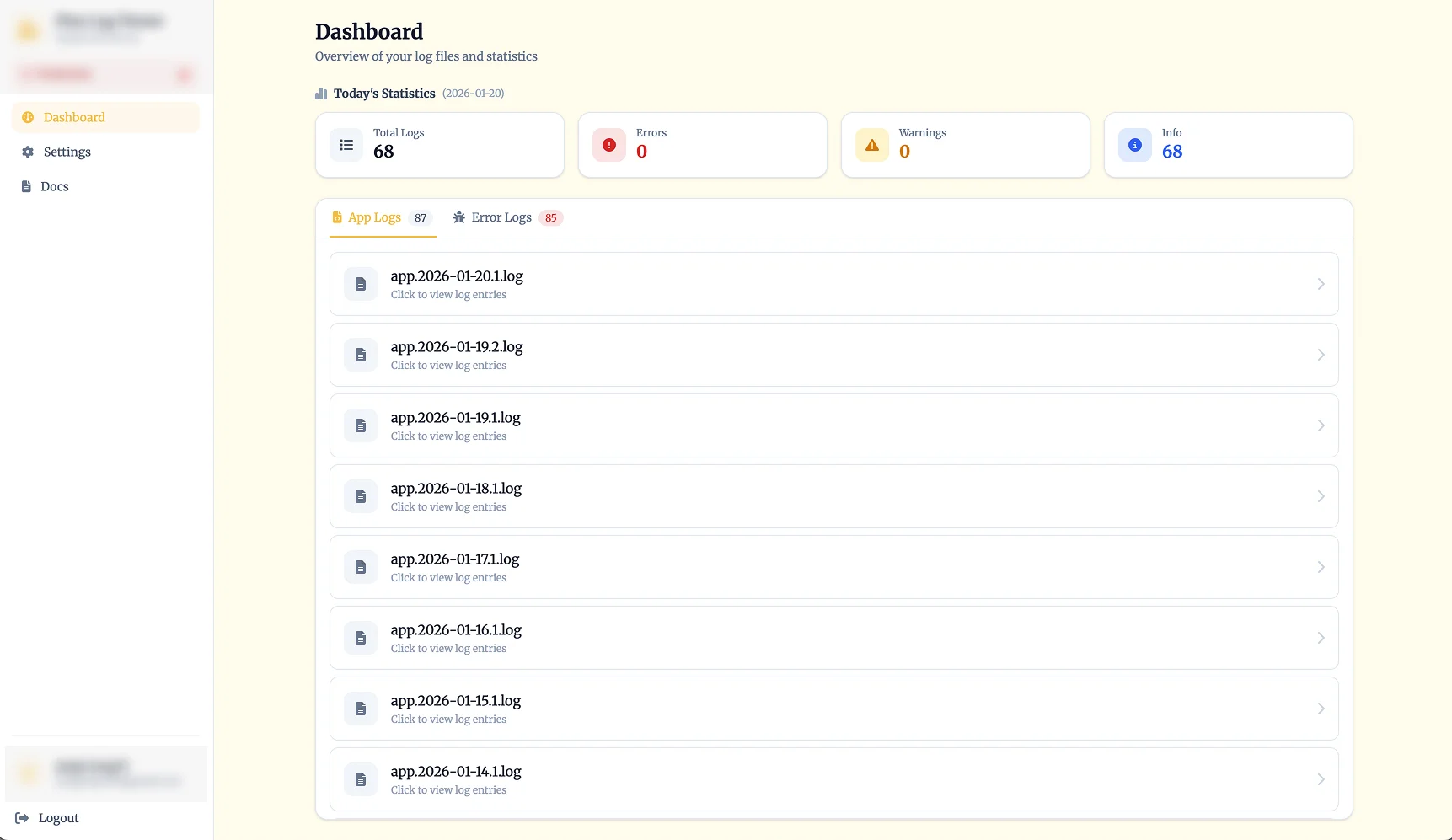Open app.2026-01-20.1.log file
This screenshot has height=840, width=1452.
(834, 284)
